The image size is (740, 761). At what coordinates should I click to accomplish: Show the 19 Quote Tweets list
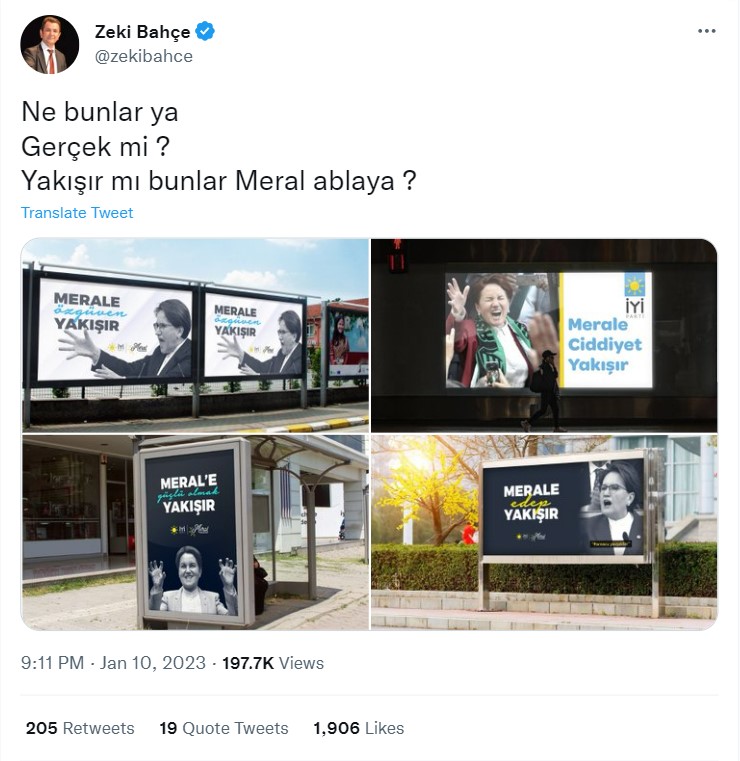(224, 728)
